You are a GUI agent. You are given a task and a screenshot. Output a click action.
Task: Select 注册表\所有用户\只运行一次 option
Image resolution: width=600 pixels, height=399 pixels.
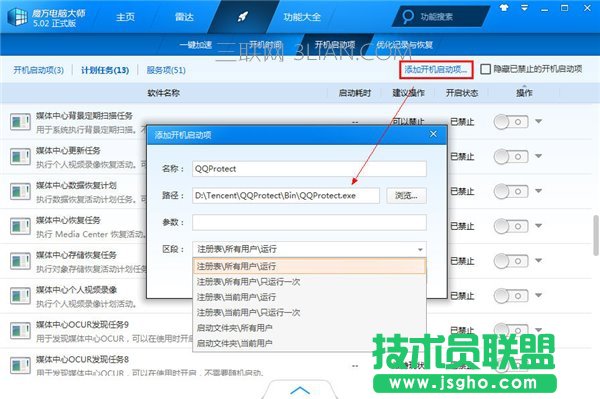[x=309, y=282]
